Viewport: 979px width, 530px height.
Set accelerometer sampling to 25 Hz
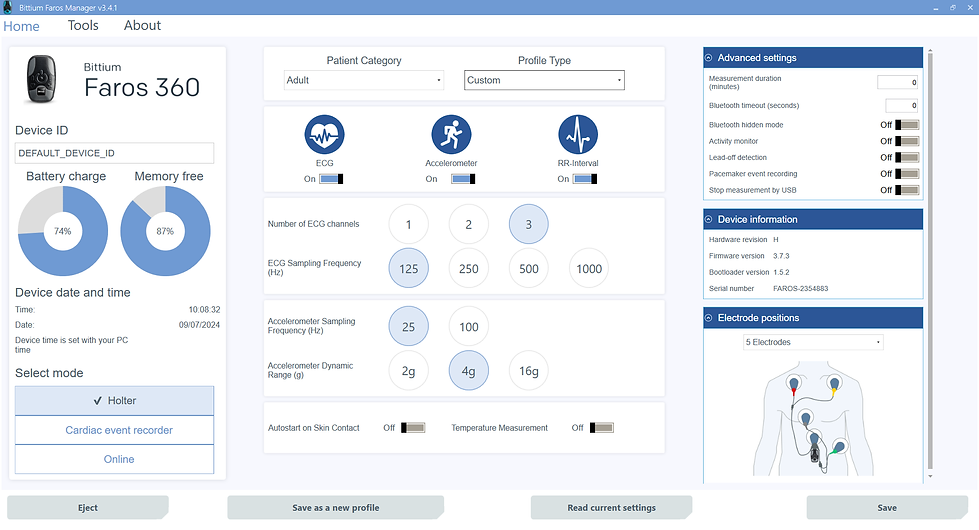[408, 326]
